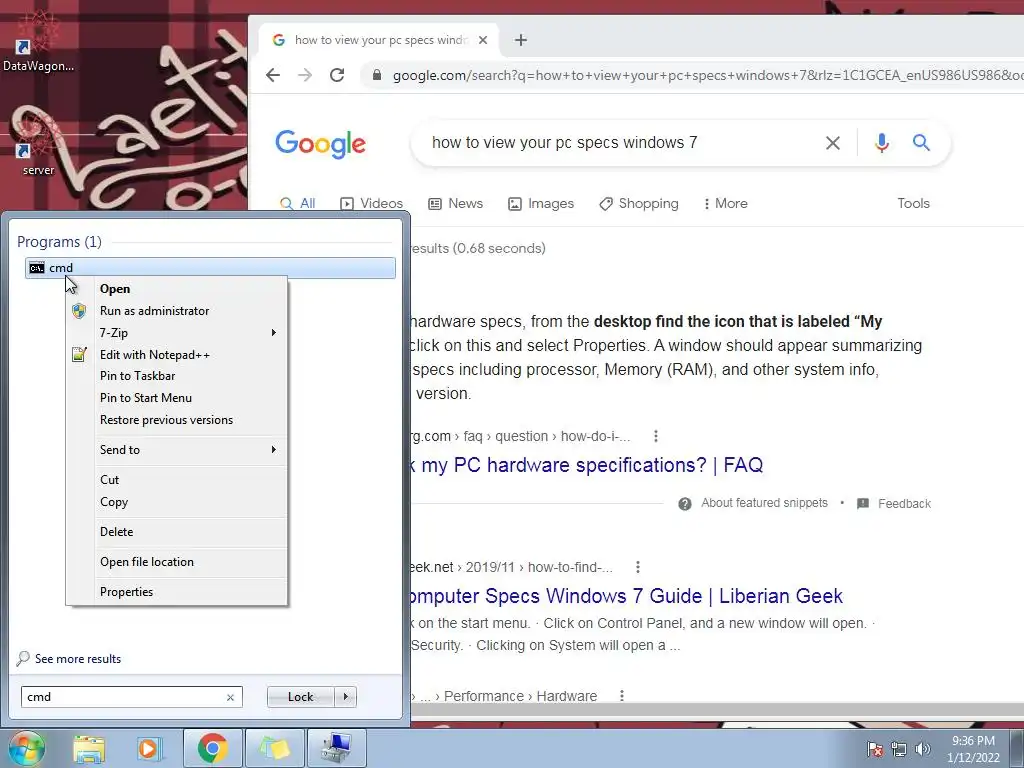Switch to the Images results tab
The image size is (1024, 768).
click(541, 204)
